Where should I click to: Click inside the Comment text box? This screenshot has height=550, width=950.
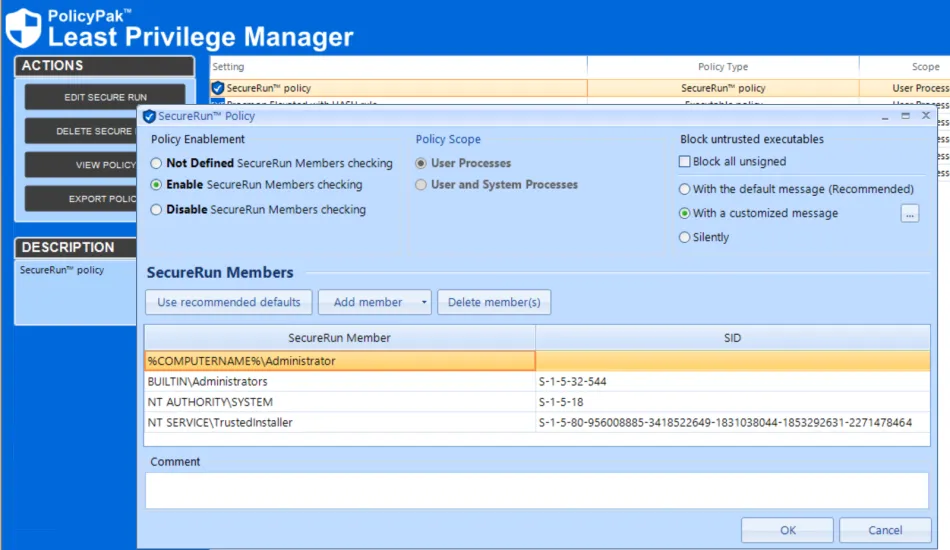(x=536, y=490)
